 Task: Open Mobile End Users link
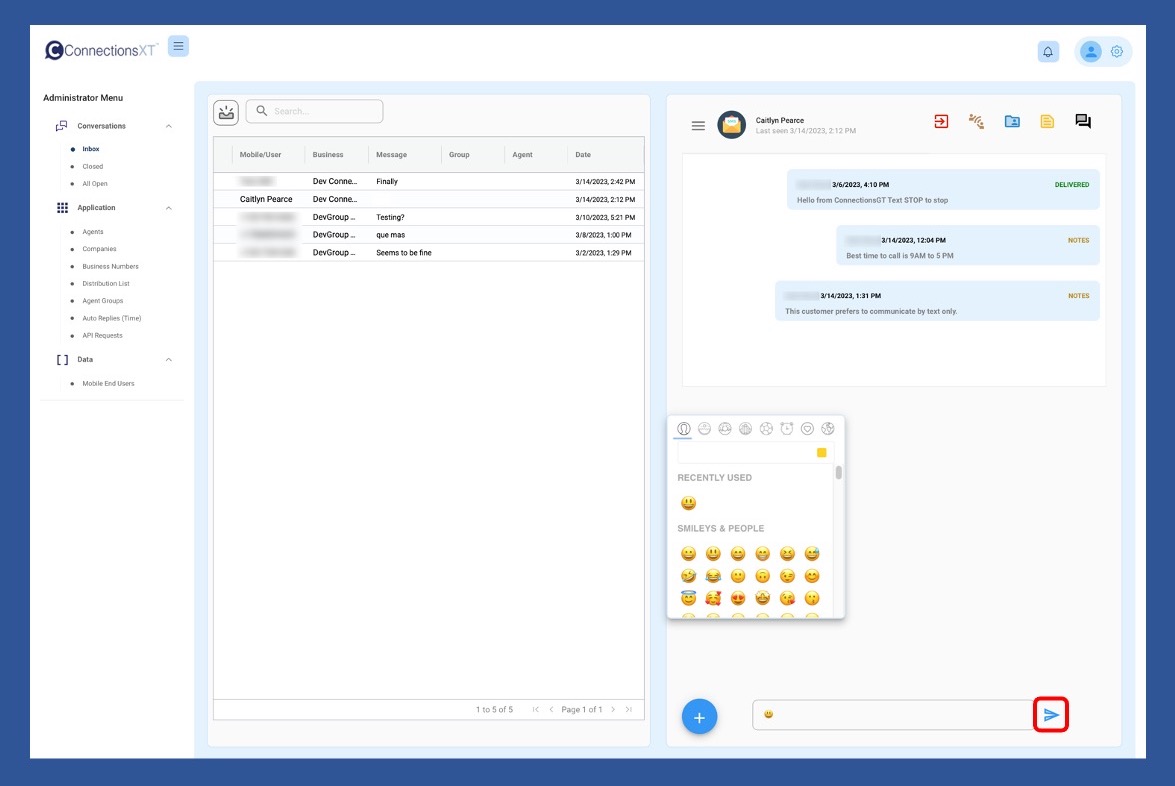point(108,384)
